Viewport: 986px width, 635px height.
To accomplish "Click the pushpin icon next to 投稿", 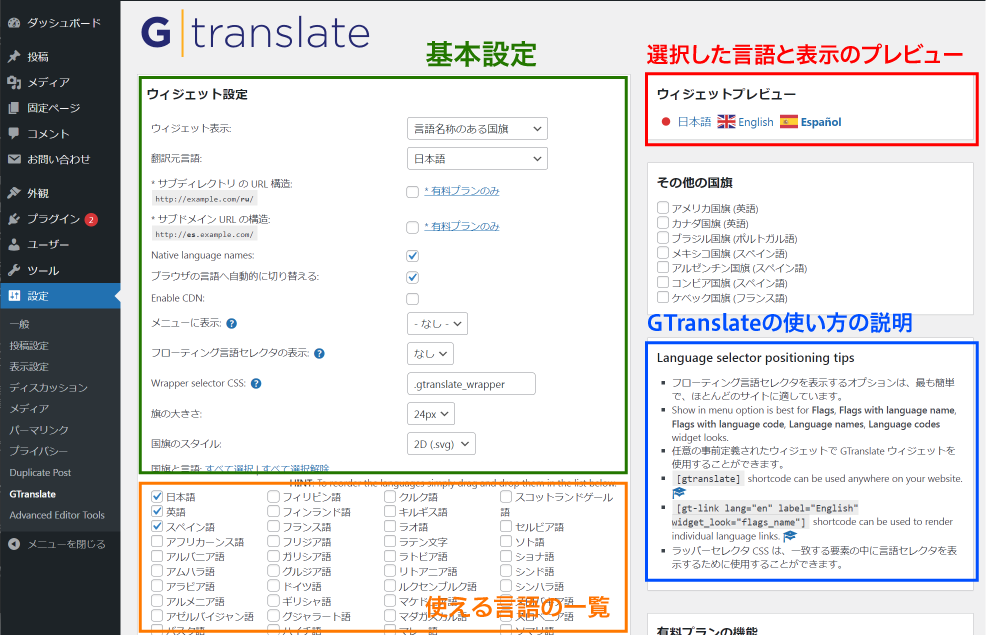I will 14,57.
